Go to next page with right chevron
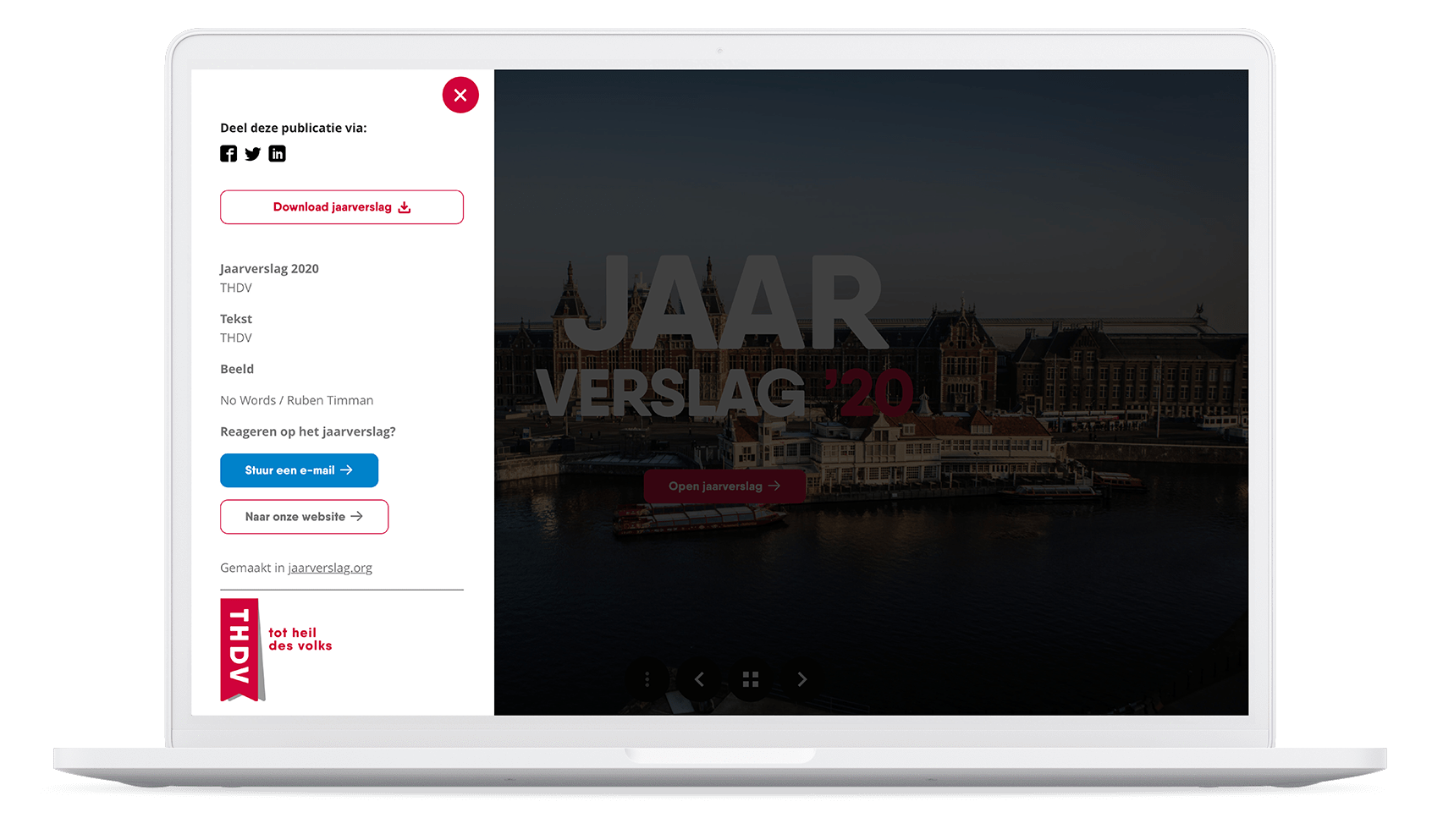The image size is (1432, 840). coord(802,679)
